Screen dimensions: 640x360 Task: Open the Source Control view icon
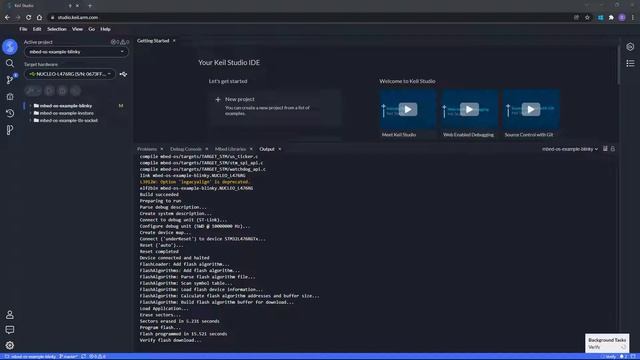pos(10,80)
